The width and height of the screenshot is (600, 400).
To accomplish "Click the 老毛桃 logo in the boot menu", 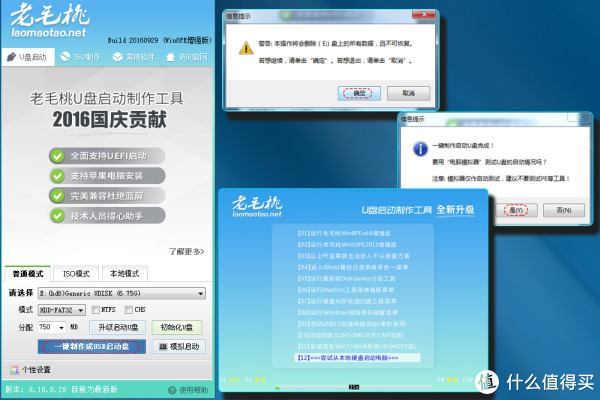I will pos(257,206).
